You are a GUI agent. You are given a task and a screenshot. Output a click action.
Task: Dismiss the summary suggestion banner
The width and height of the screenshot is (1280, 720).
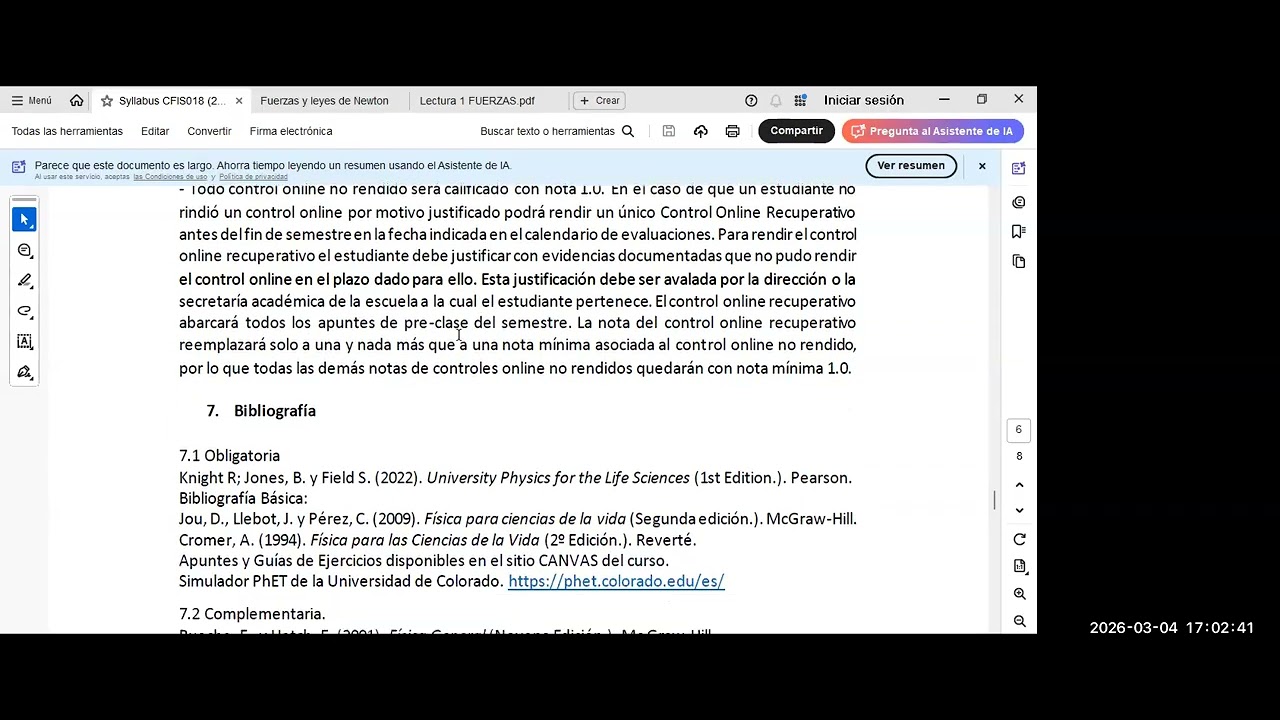pos(982,166)
